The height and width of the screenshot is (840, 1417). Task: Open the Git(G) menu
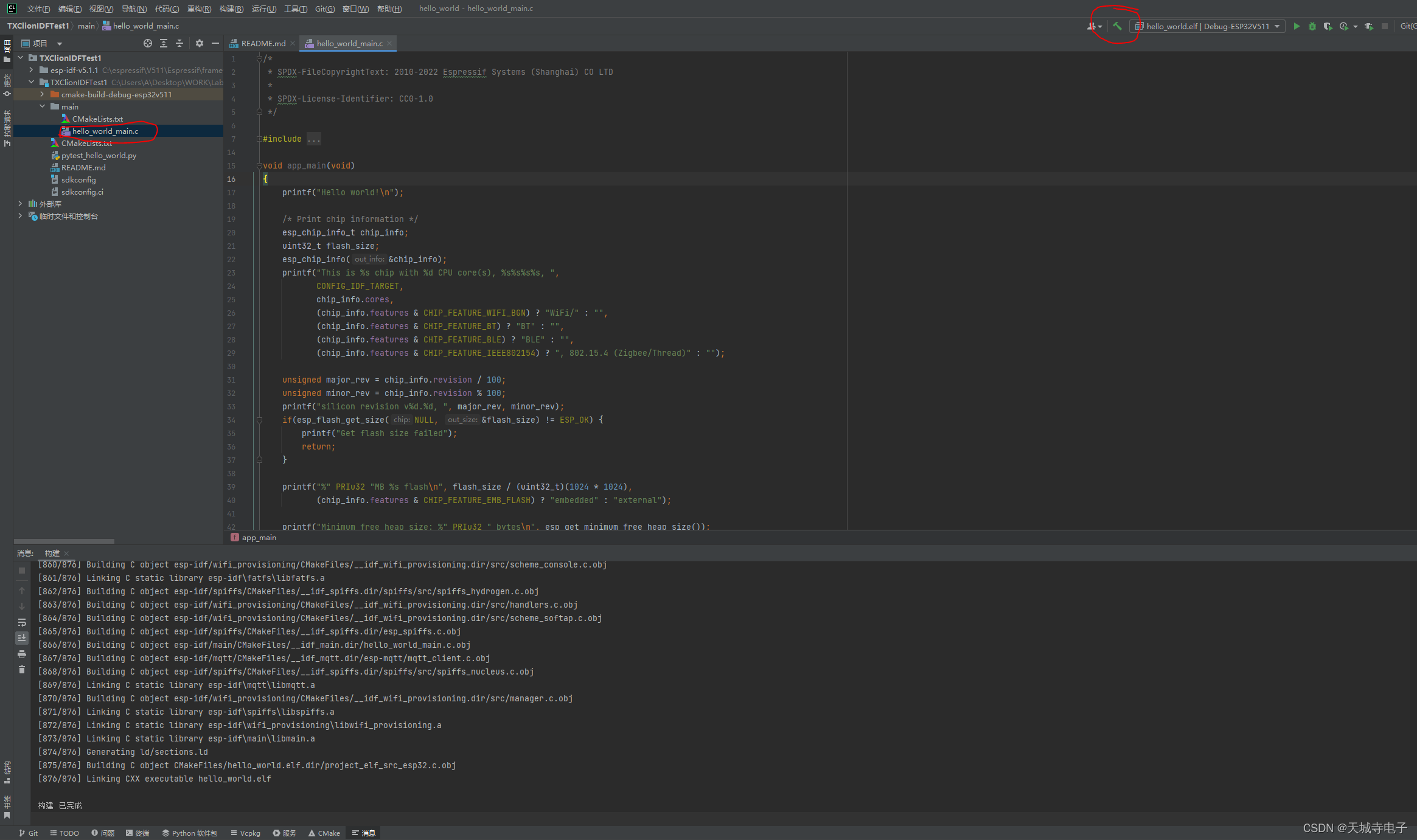pos(325,9)
